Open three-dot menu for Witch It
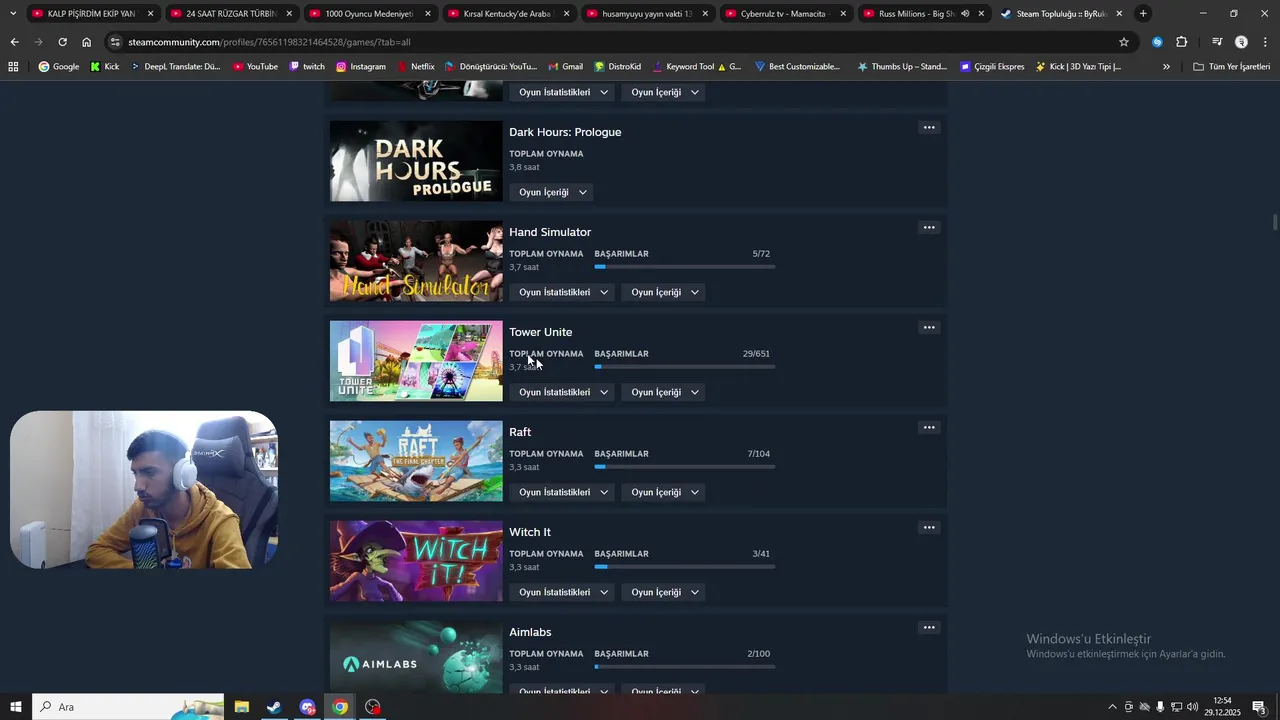The height and width of the screenshot is (720, 1280). pos(929,528)
